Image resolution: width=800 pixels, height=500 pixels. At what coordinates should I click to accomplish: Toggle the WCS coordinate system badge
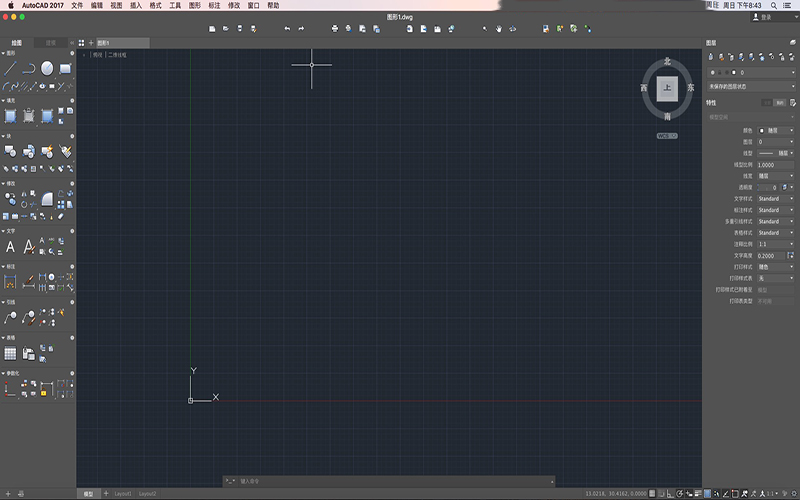[x=667, y=136]
